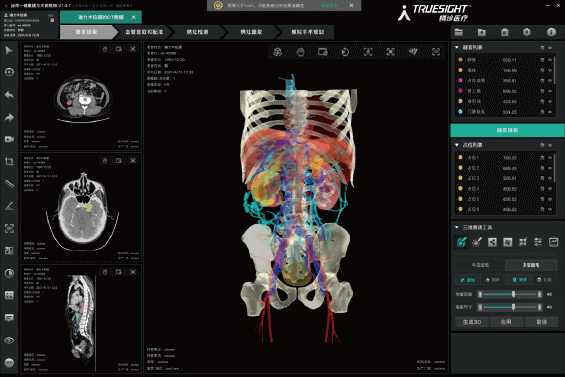The height and width of the screenshot is (377, 565).
Task: Click the organ list vertical scrollbar
Action: click(x=555, y=69)
